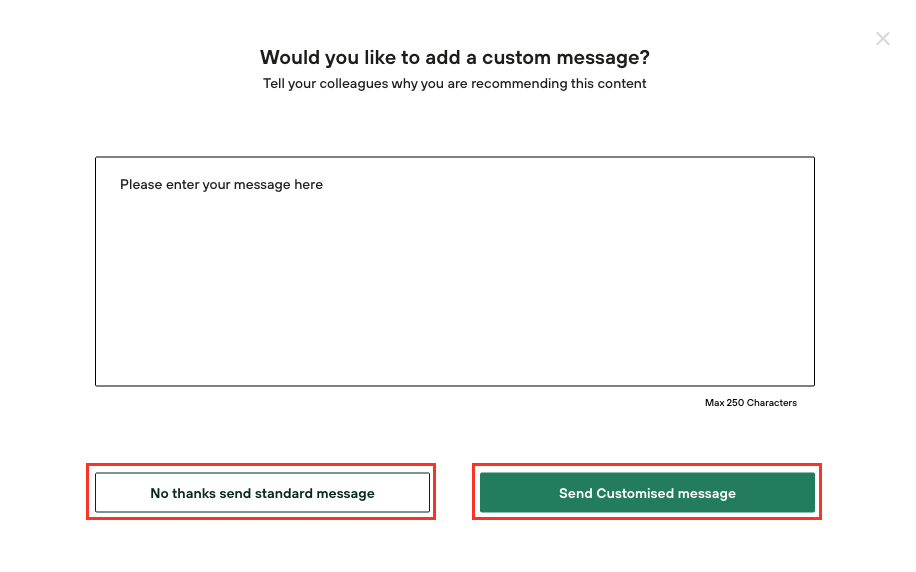
Task: Click the 'Please enter your message here' placeholder
Action: click(x=221, y=185)
